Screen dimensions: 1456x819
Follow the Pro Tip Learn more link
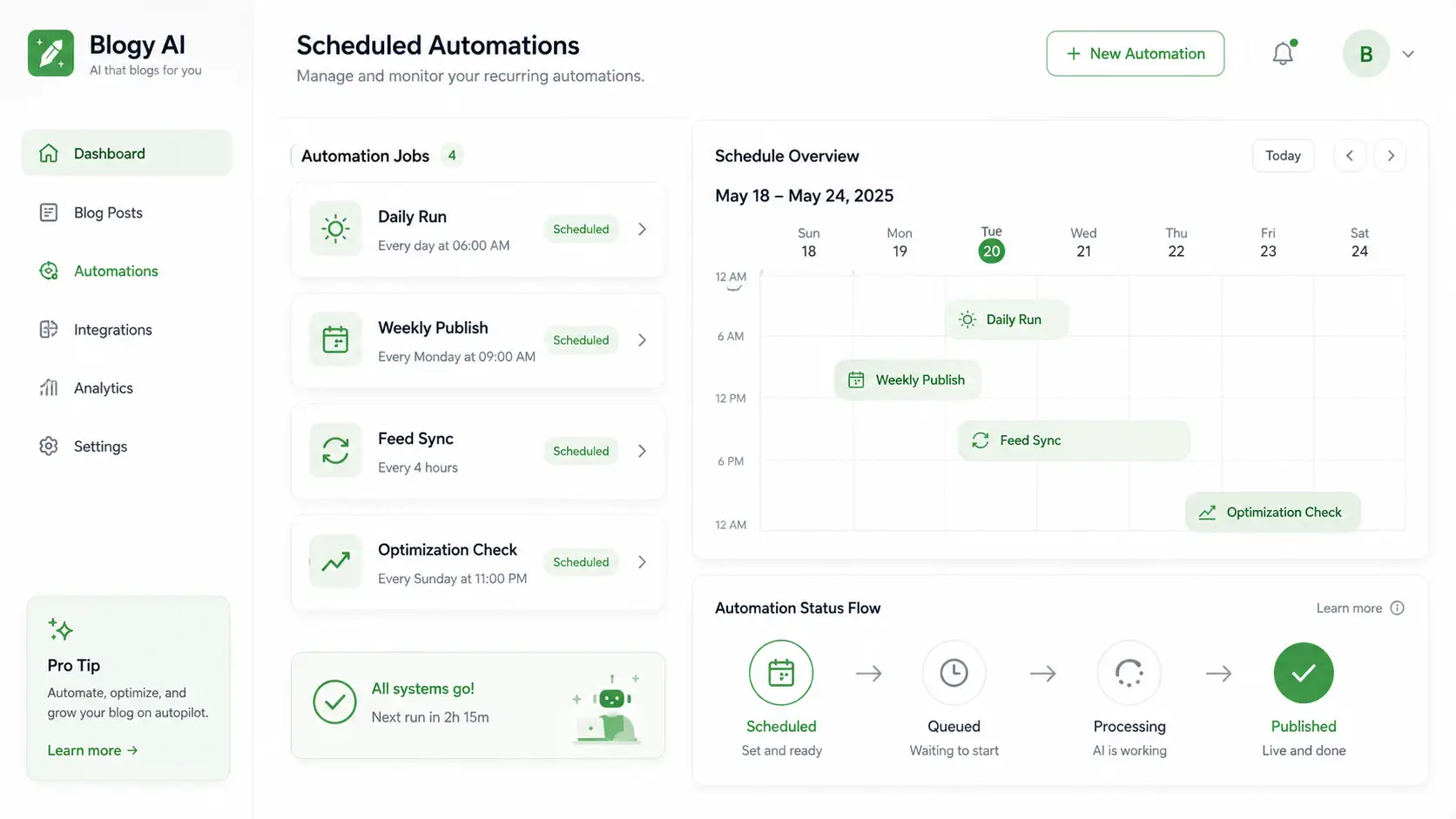coord(92,750)
